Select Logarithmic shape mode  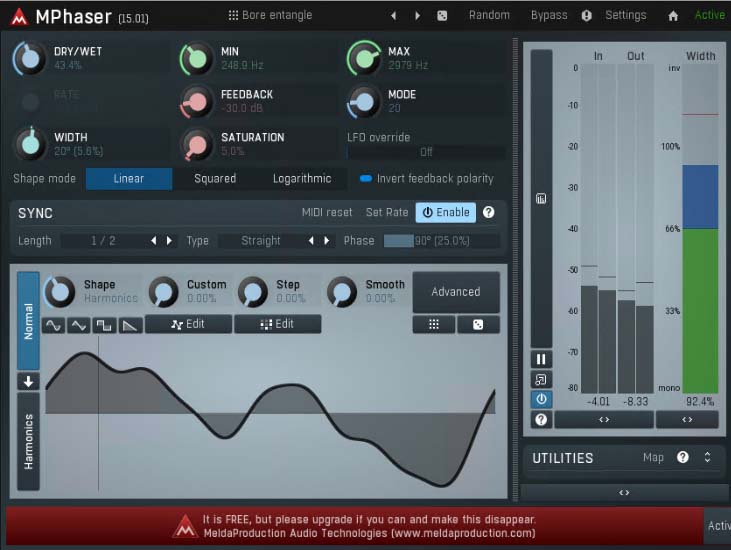[x=302, y=179]
